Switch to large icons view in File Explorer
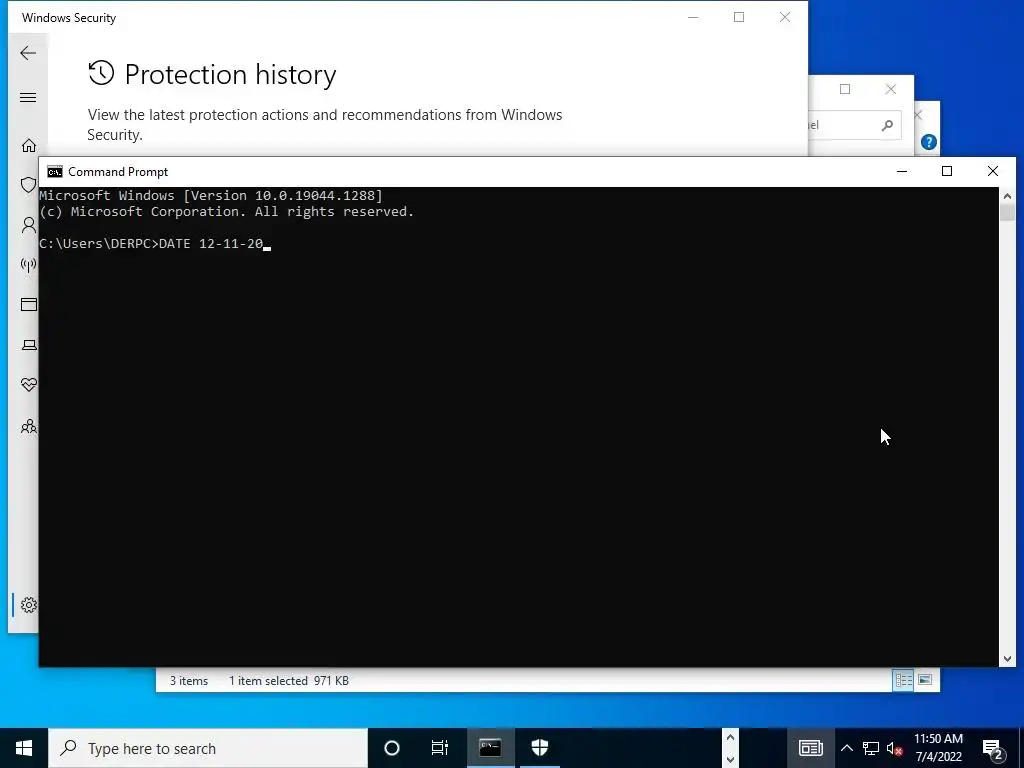 [x=925, y=680]
